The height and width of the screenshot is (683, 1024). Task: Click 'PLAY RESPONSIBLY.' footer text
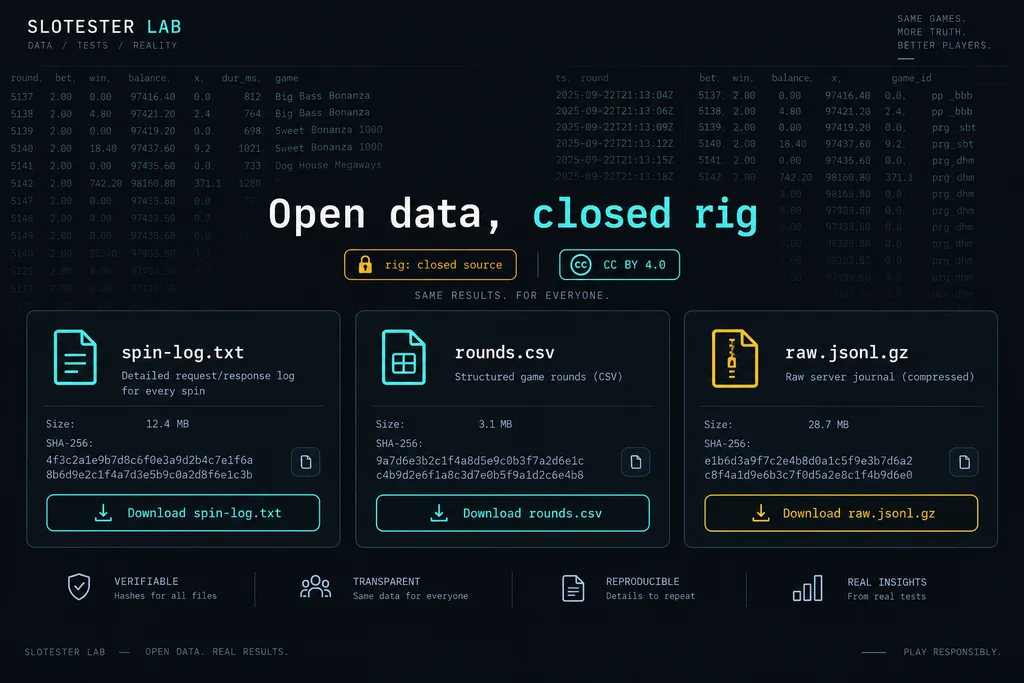click(952, 652)
